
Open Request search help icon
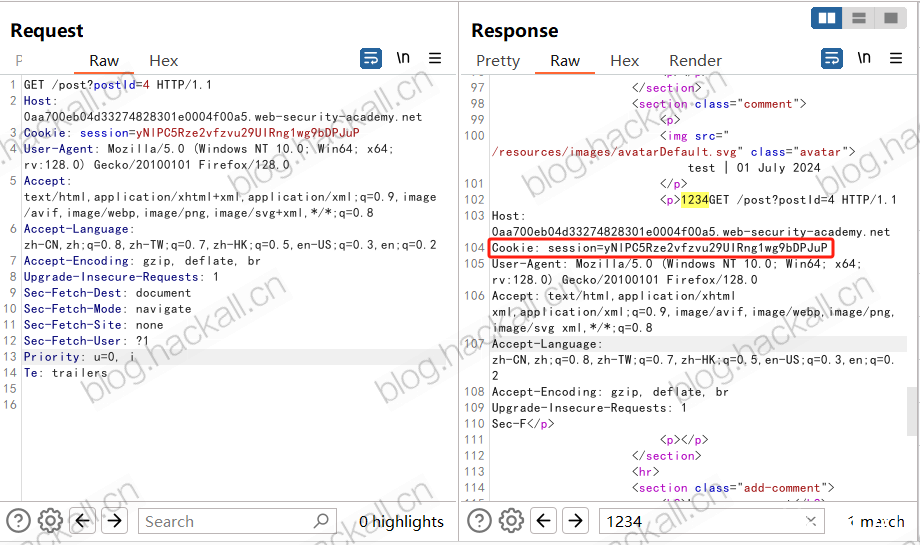pyautogui.click(x=18, y=520)
